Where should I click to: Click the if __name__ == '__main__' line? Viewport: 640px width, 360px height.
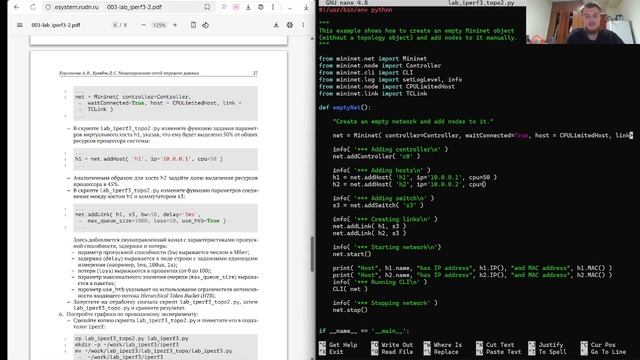(364, 331)
